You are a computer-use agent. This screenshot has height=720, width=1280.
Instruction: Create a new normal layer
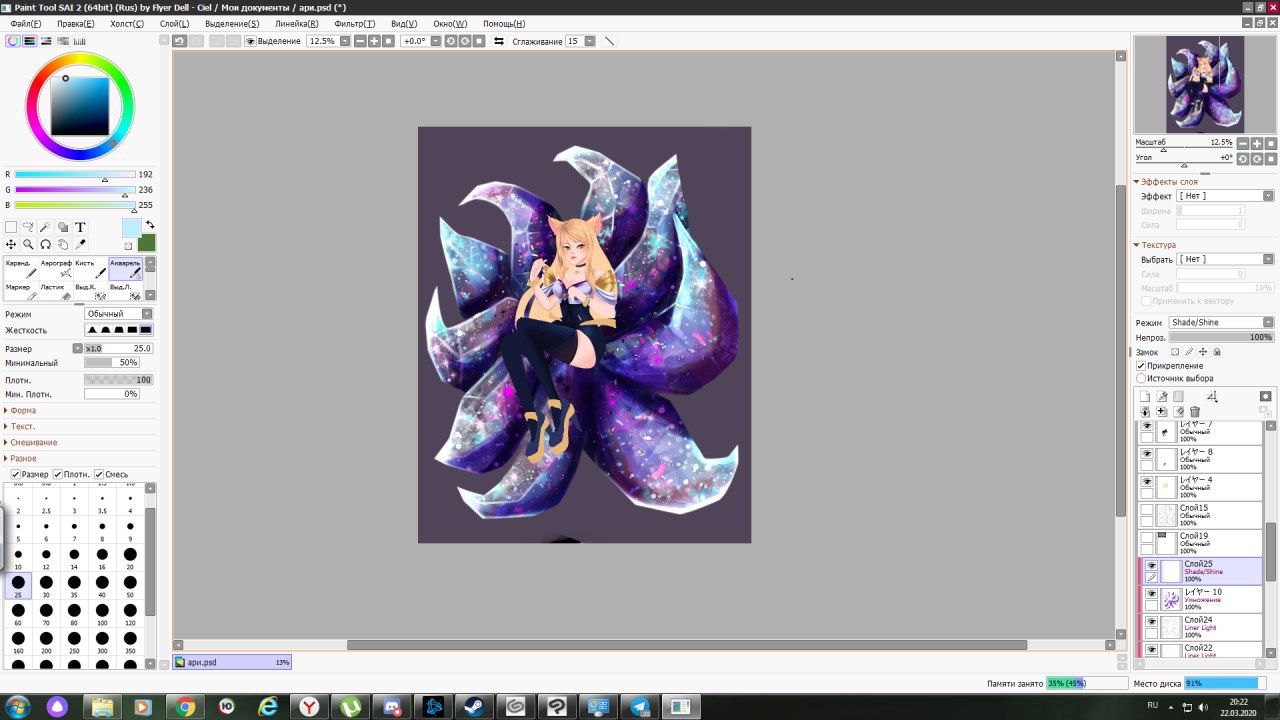1145,397
